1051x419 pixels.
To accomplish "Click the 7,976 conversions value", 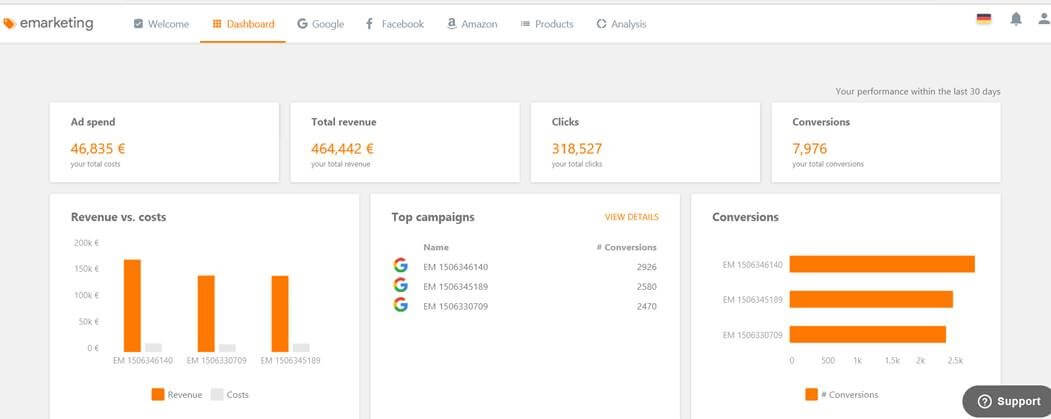I will (x=810, y=149).
